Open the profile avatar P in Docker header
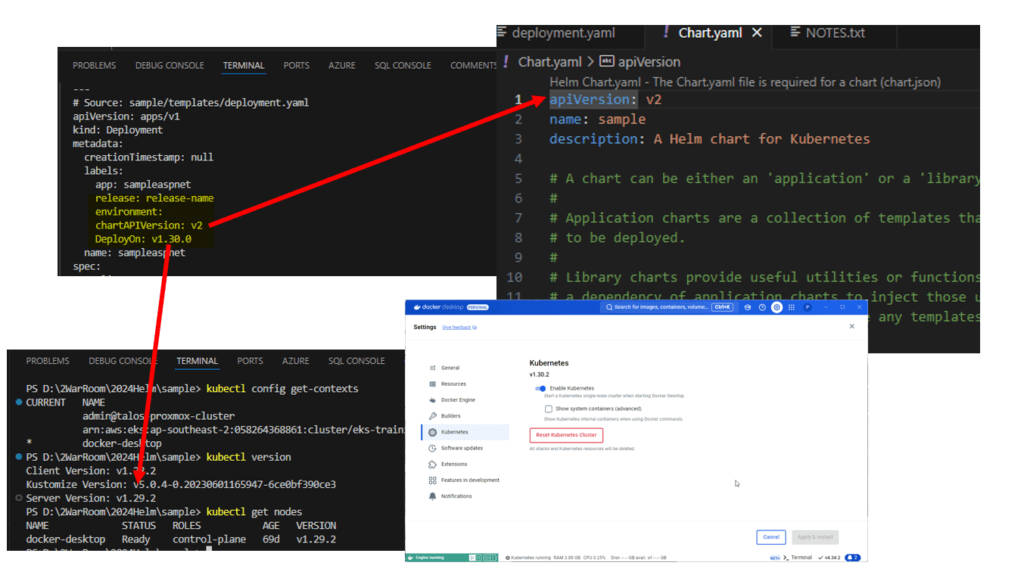1024x575 pixels. coord(807,307)
